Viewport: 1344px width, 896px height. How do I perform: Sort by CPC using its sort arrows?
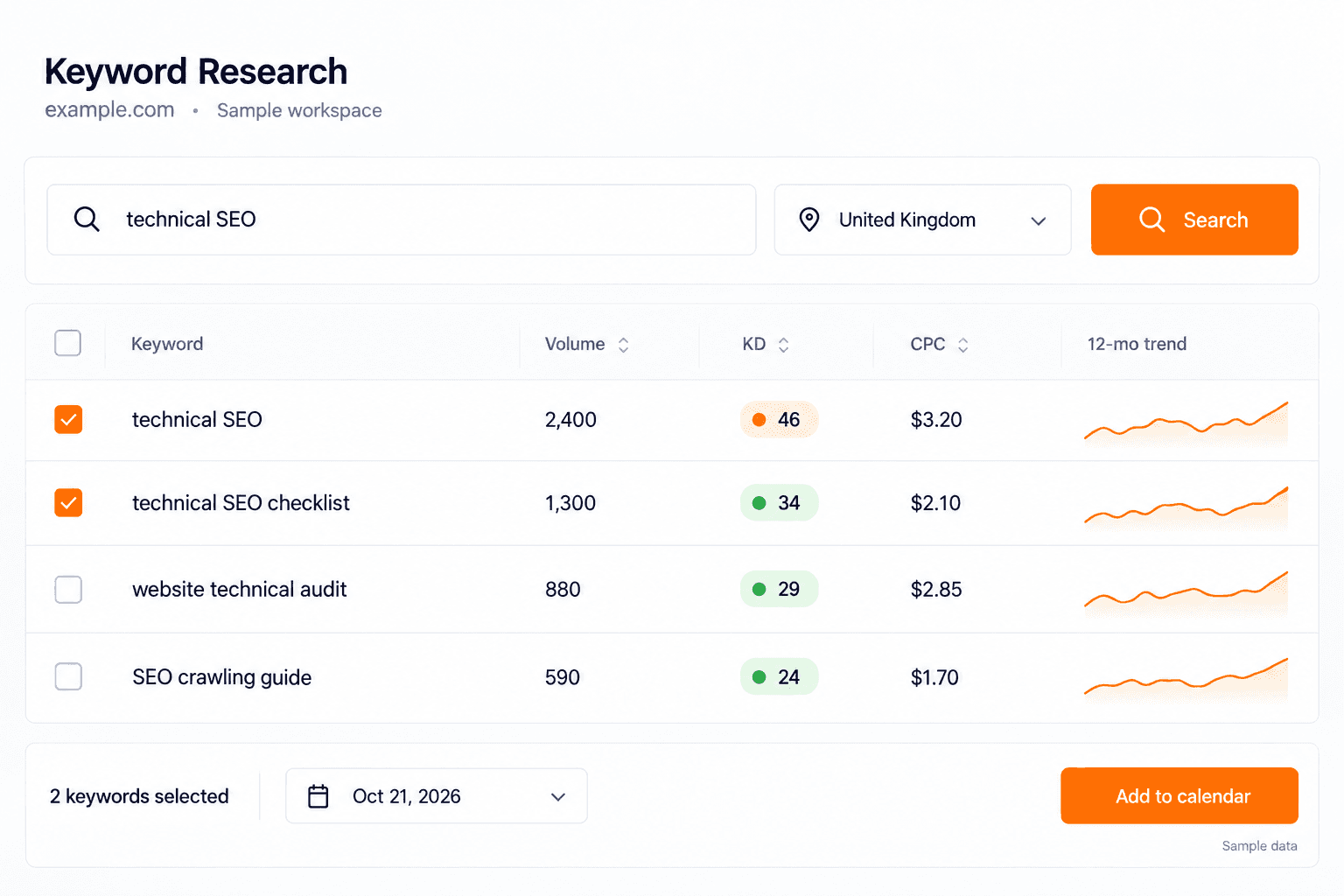click(x=962, y=345)
